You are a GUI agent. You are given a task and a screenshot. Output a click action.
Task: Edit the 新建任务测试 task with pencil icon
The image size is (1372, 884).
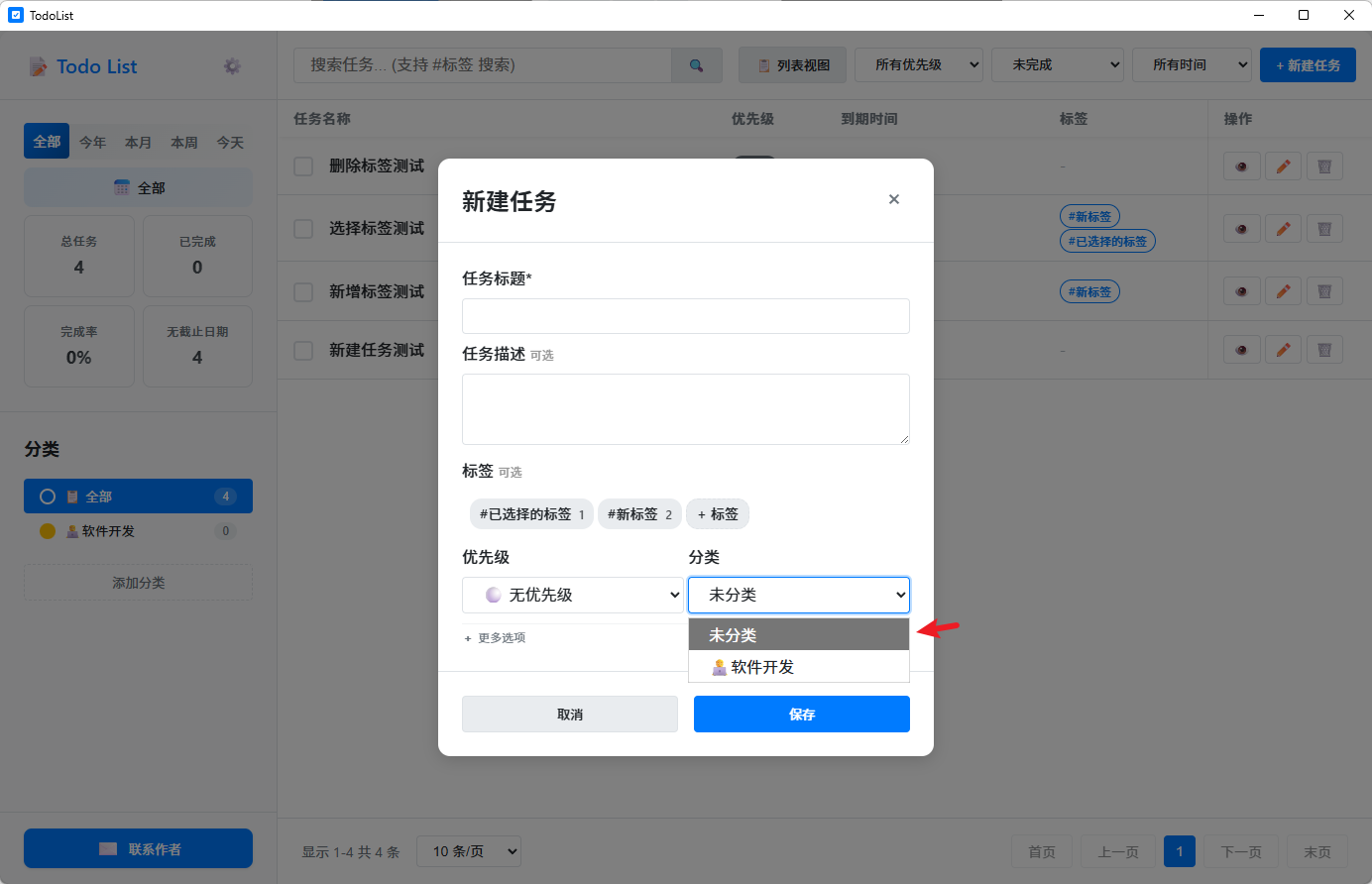(1283, 350)
